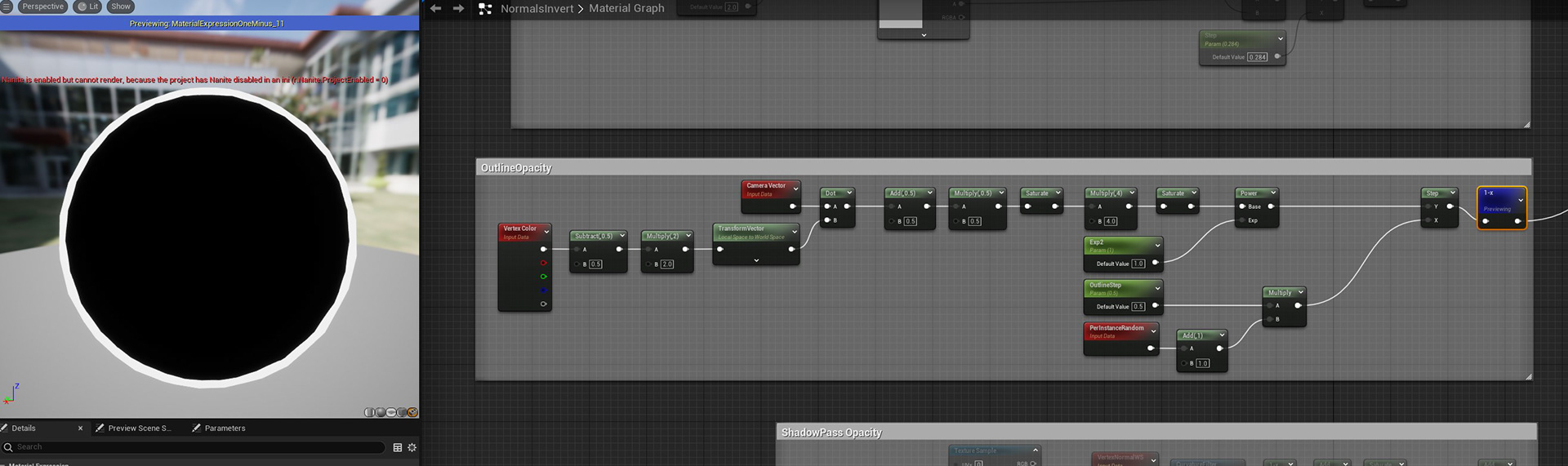
Task: Click the OutlineOpacity comment resize handle
Action: pyautogui.click(x=1527, y=376)
